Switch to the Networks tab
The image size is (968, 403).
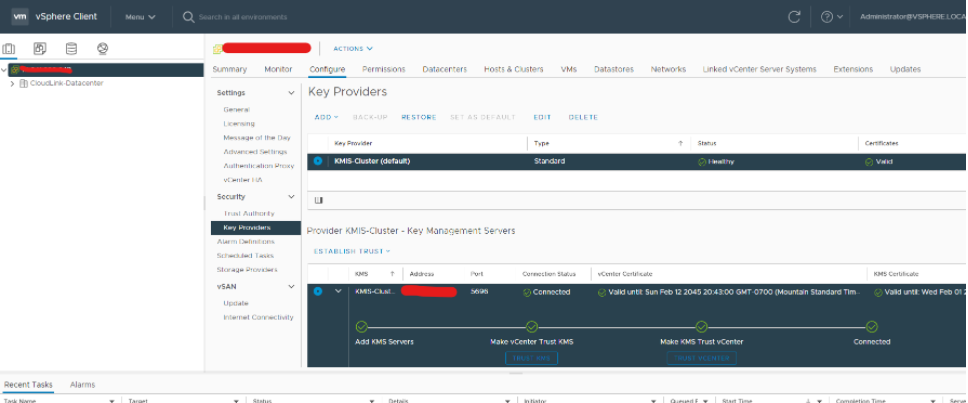[668, 69]
